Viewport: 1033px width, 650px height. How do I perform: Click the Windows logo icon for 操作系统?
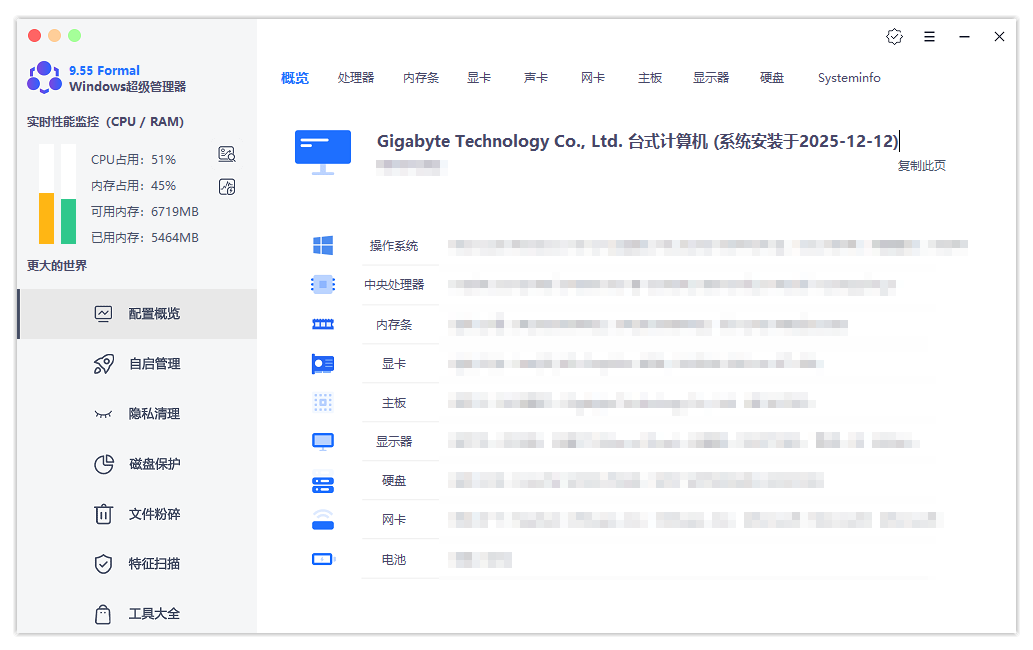point(323,246)
